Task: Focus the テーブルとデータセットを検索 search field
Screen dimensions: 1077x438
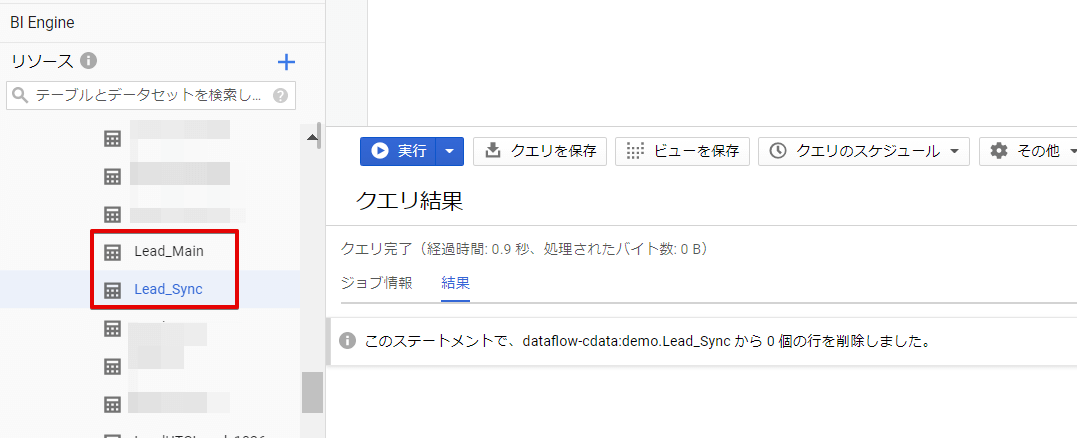Action: [150, 95]
